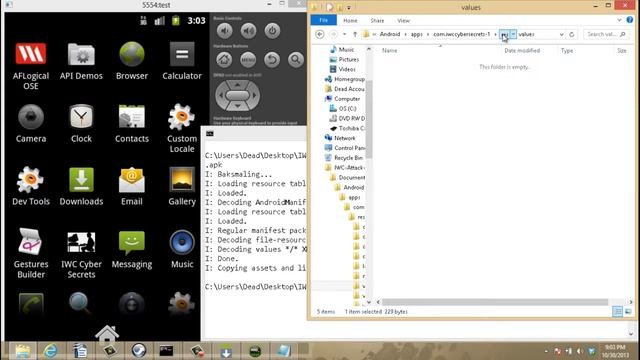
Task: Open address bar history dropdown
Action: (562, 34)
